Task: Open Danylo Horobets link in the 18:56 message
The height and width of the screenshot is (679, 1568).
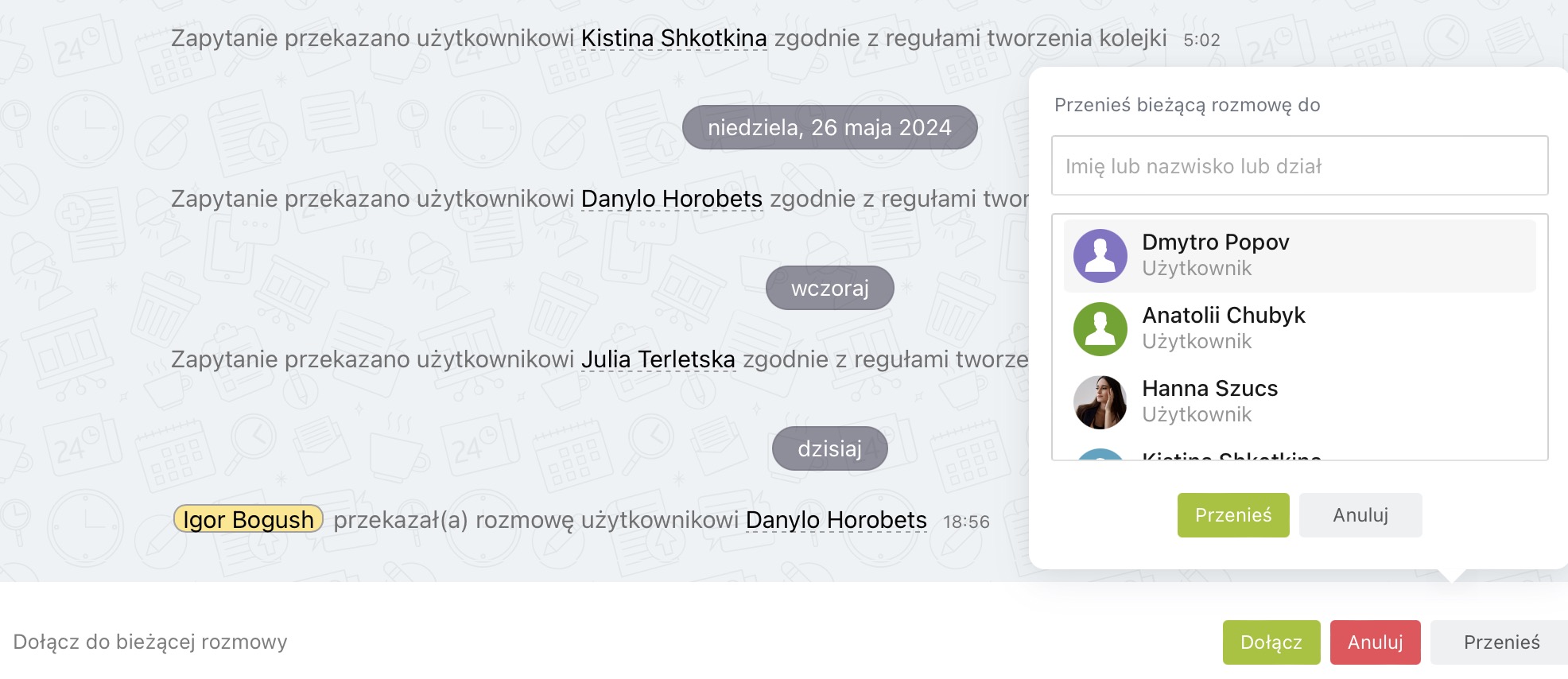Action: click(836, 520)
